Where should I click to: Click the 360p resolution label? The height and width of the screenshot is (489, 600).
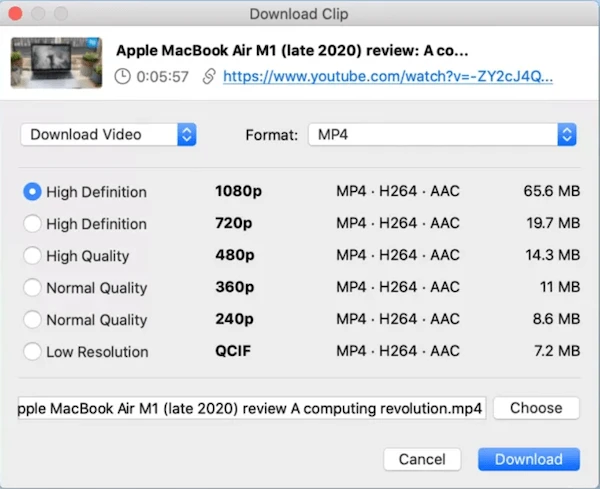point(235,287)
